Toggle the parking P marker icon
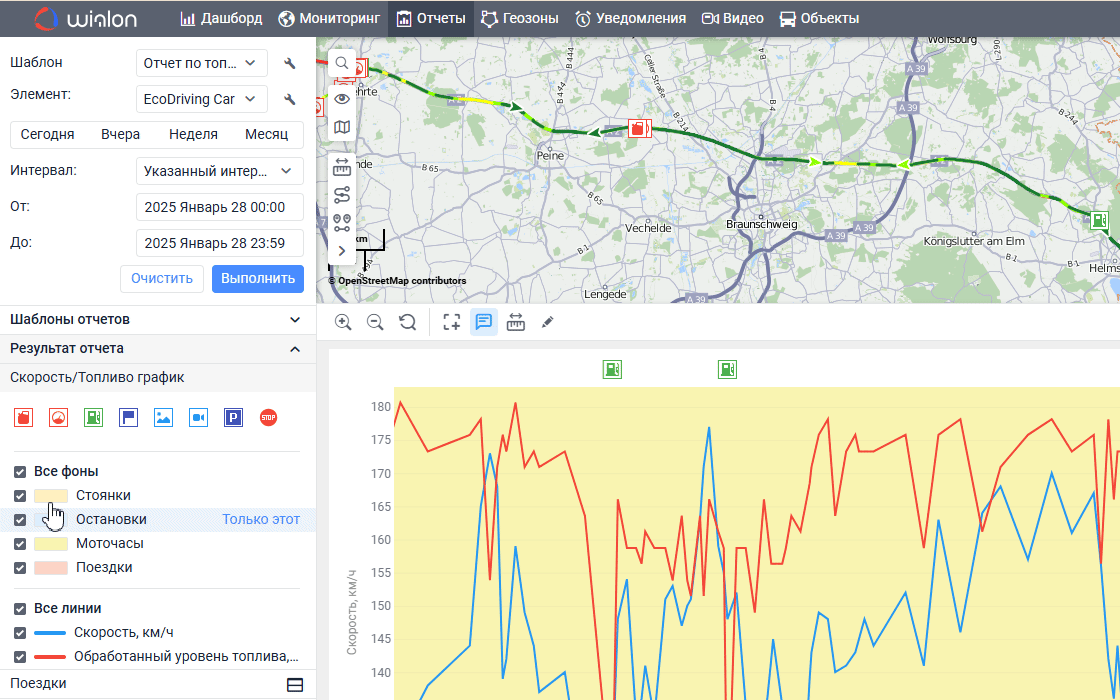Image resolution: width=1120 pixels, height=700 pixels. click(234, 418)
